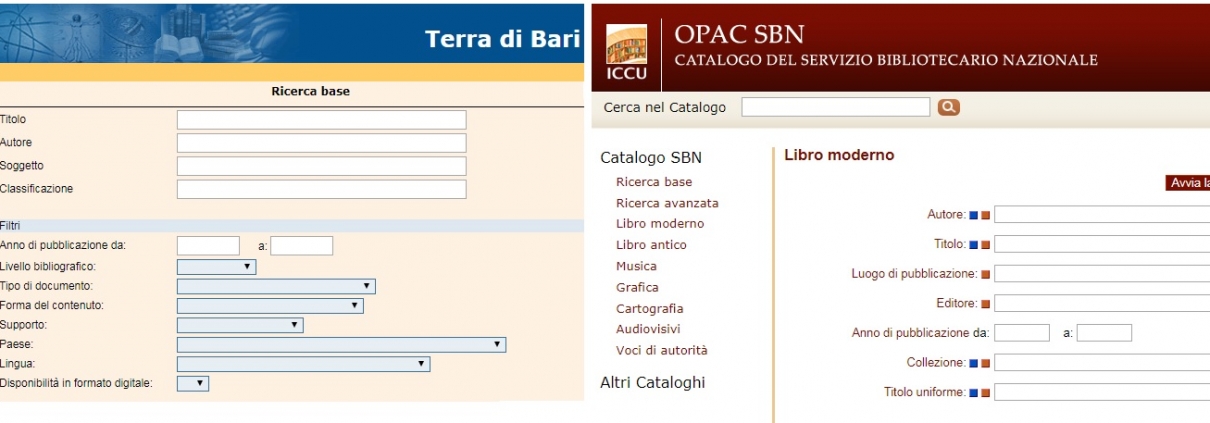Click the 'Libro moderno' form heading
Screen dimensions: 1210x423
(839, 156)
